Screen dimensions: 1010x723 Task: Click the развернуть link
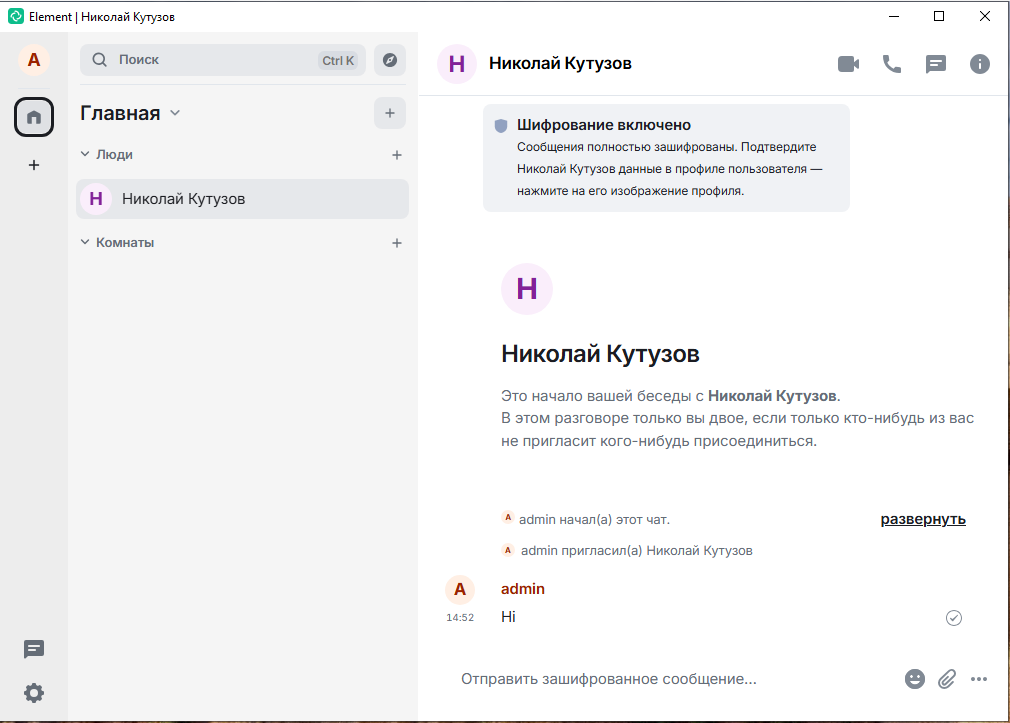[x=922, y=519]
